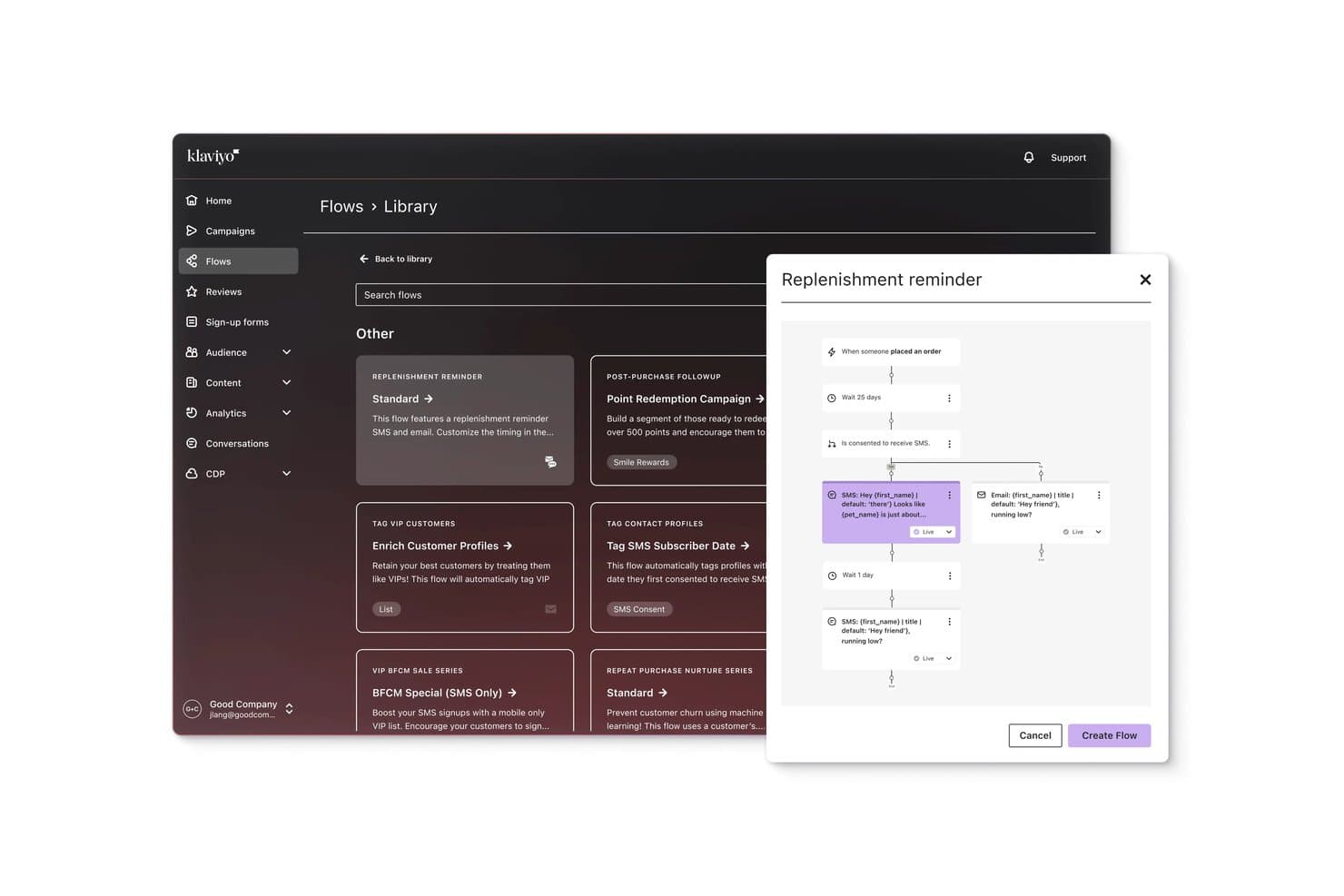Click SMS and email icon on Replenishment card

click(x=550, y=462)
